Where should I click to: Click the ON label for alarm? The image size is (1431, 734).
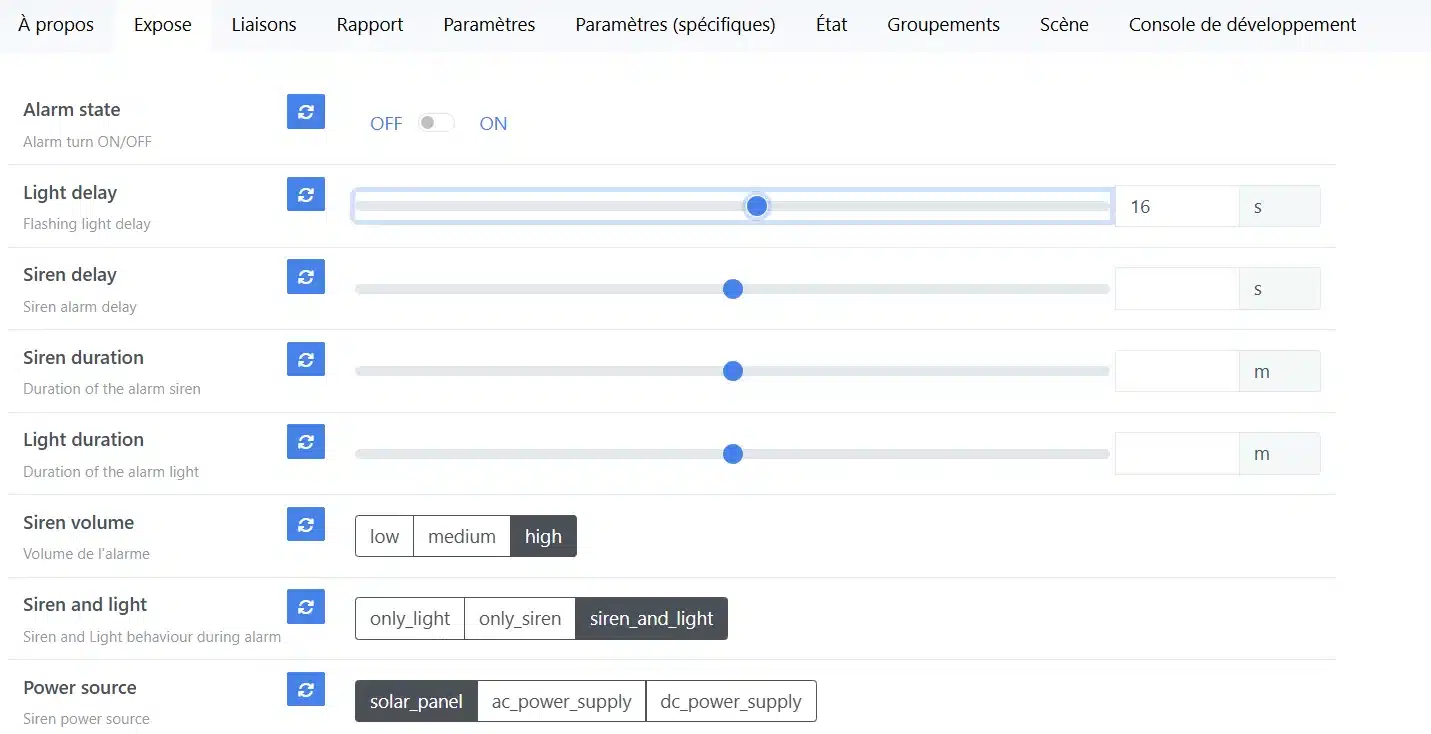pyautogui.click(x=493, y=124)
